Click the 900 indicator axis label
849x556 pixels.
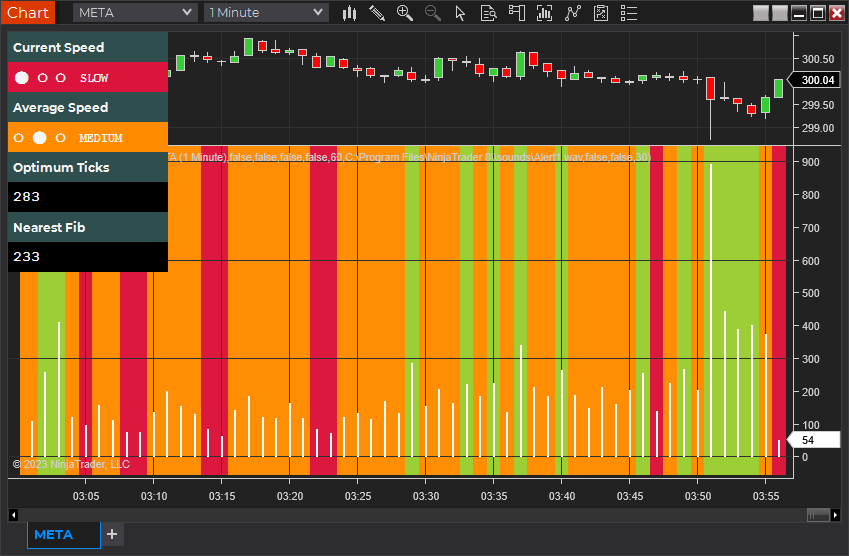811,162
